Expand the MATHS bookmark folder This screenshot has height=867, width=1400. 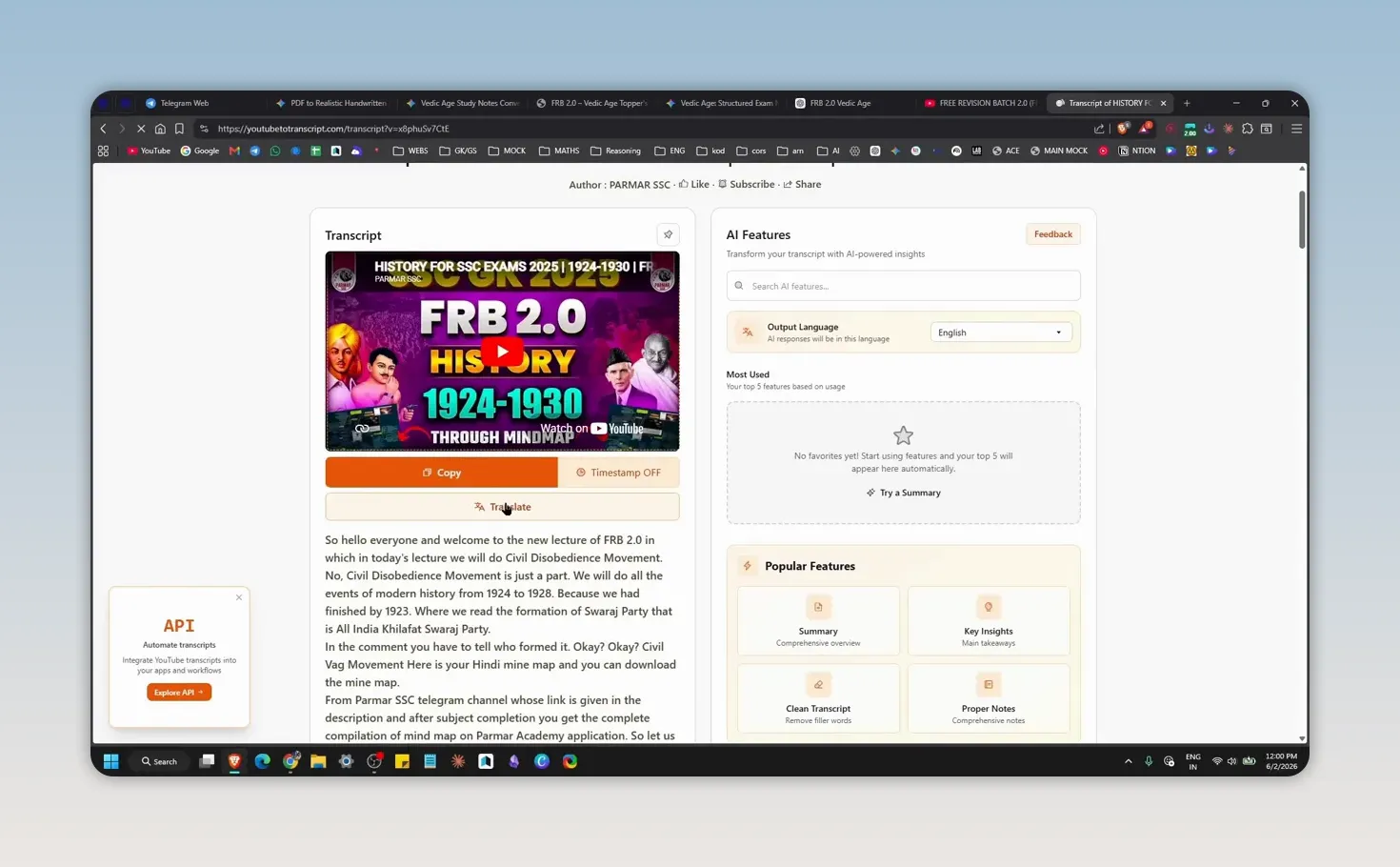point(559,151)
